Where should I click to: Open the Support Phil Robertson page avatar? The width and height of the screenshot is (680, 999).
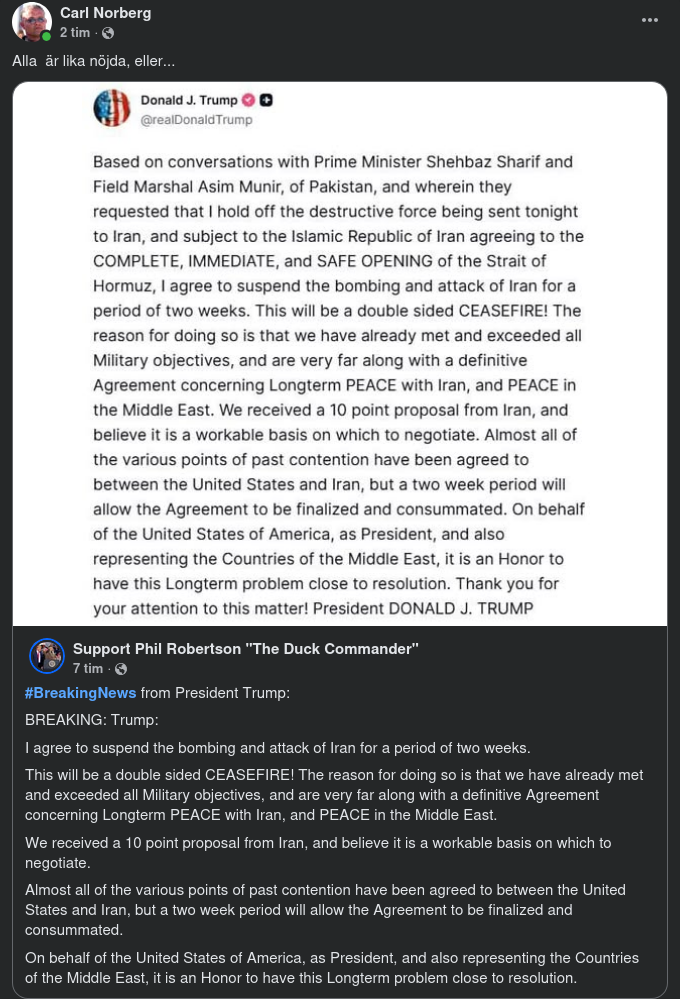click(47, 656)
